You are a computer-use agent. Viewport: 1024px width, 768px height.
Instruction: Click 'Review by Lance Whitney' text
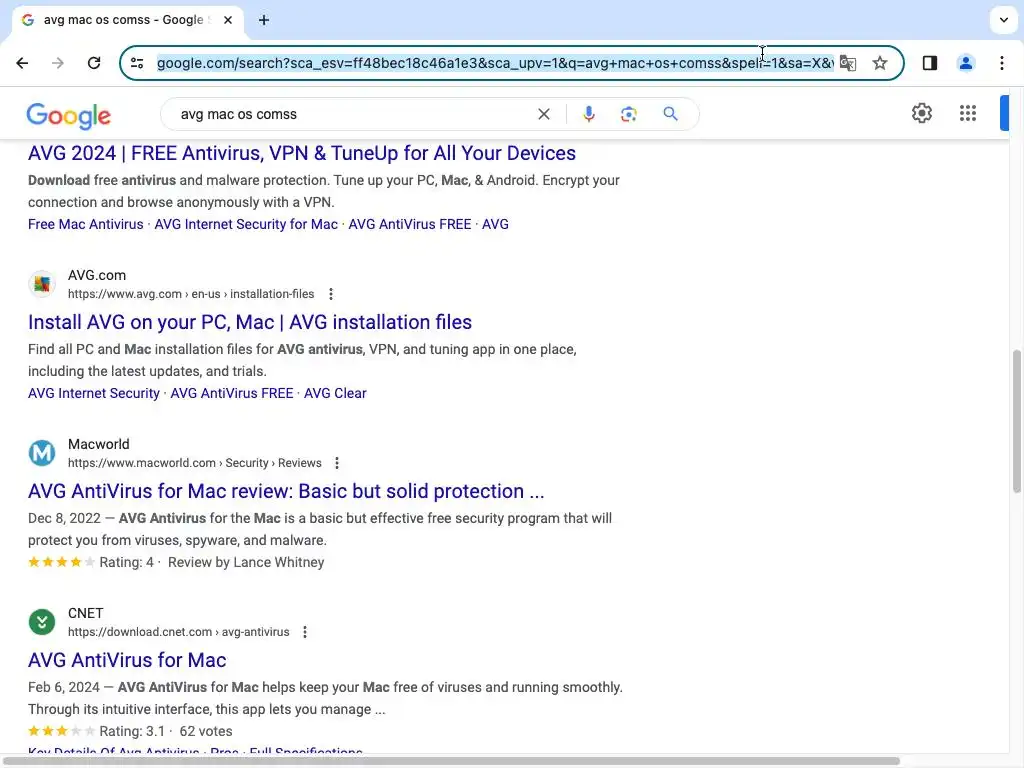click(x=246, y=562)
